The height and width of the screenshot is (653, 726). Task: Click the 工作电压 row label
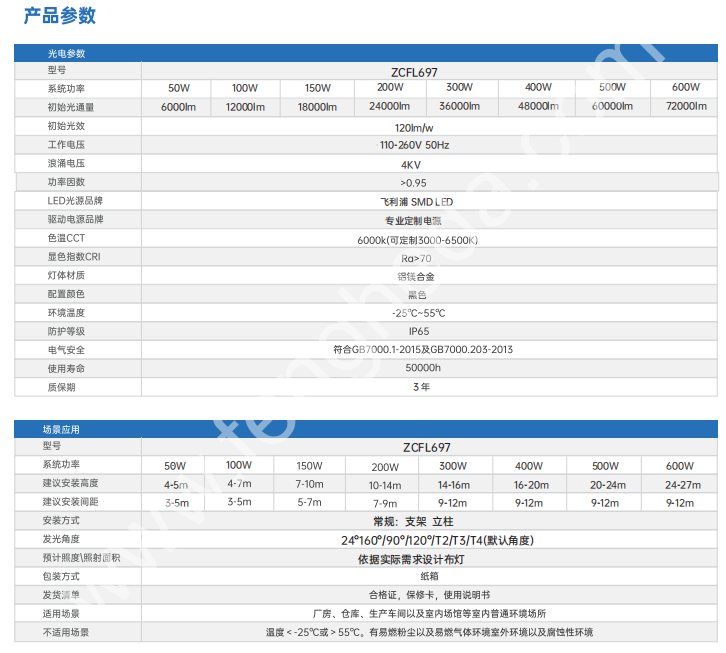(x=66, y=145)
